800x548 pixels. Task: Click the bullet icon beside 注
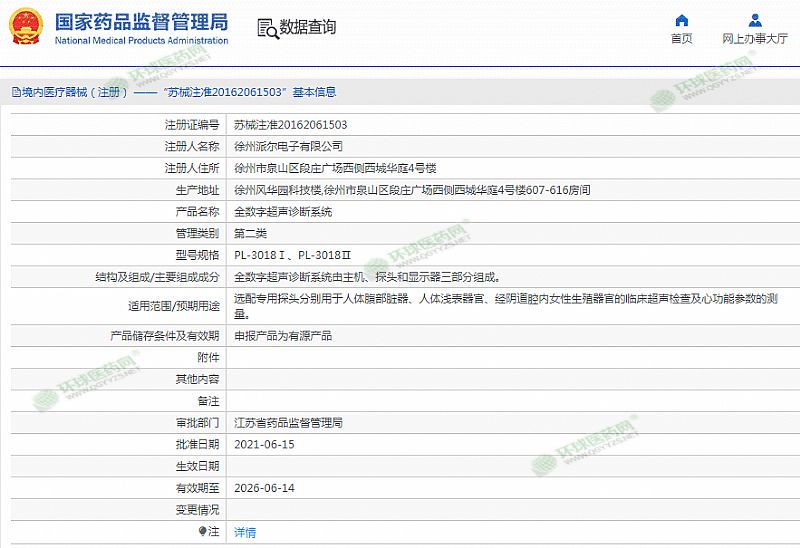(203, 532)
